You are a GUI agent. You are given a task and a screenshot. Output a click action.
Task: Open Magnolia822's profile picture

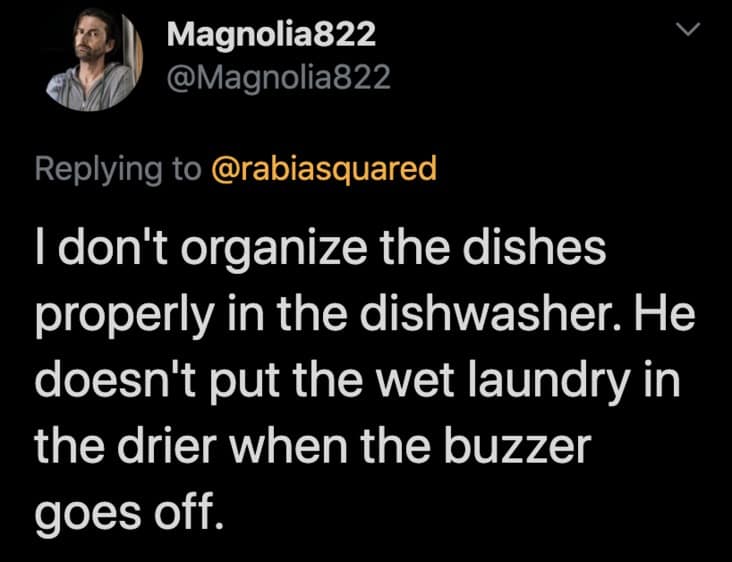coord(95,61)
